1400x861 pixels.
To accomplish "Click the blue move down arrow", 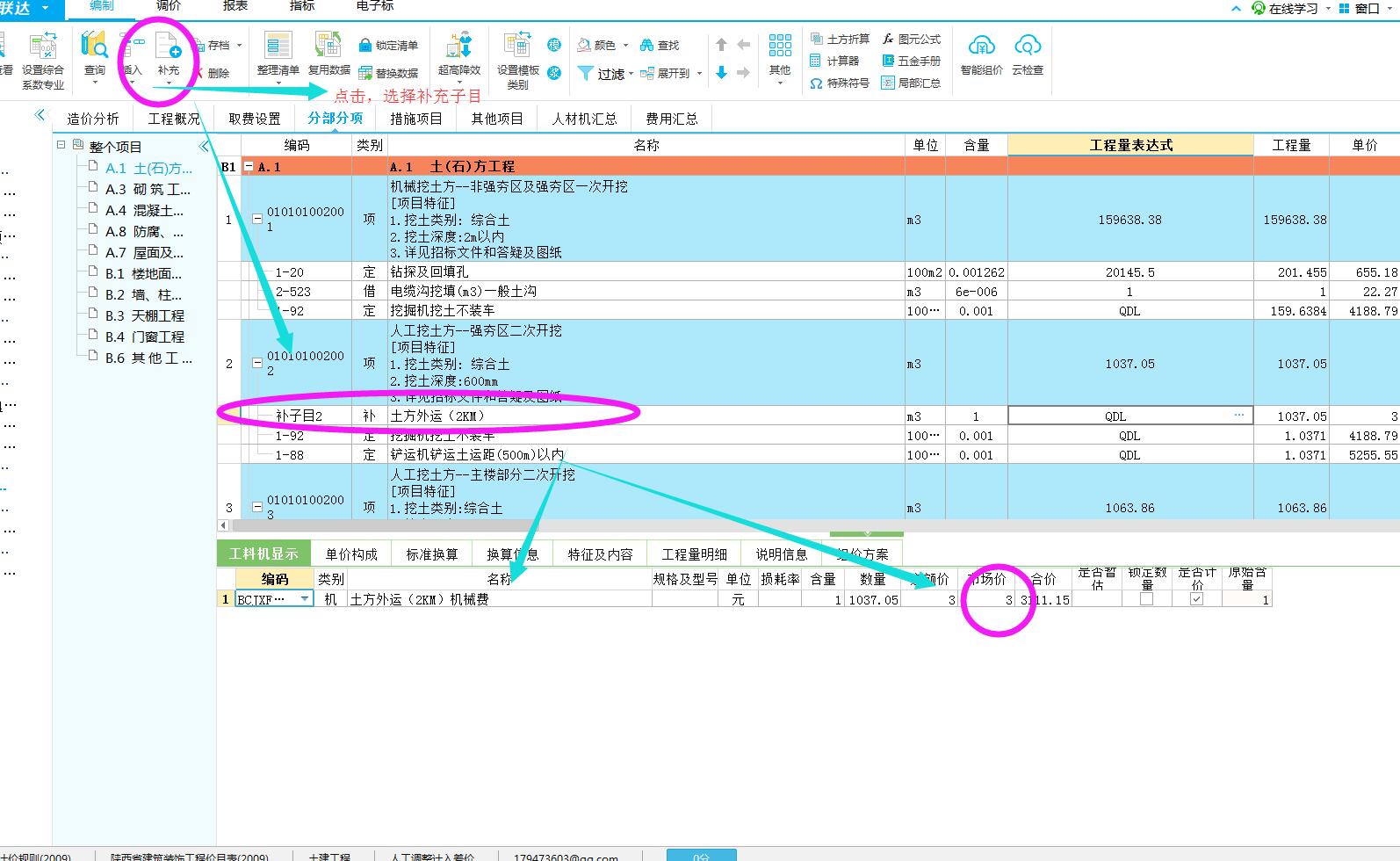I will tap(721, 73).
